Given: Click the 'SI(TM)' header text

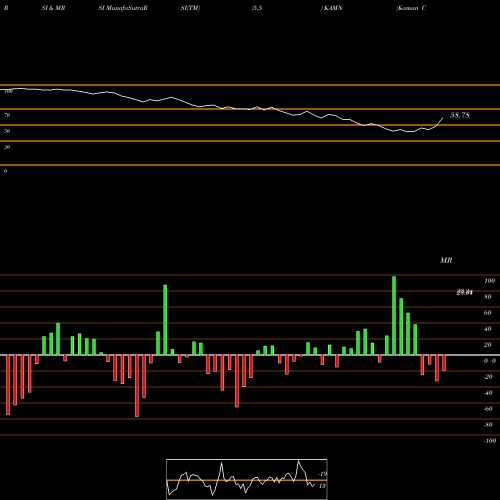Looking at the screenshot, I should (190, 8).
